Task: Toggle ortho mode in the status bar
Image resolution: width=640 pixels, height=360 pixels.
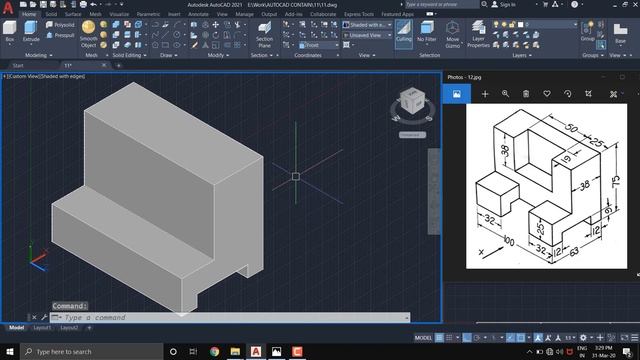Action: (x=467, y=338)
